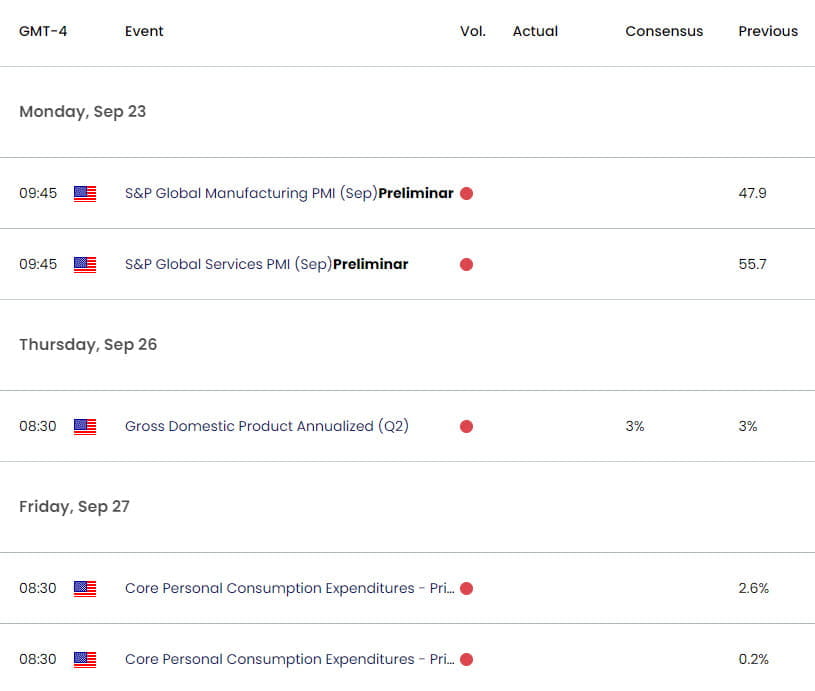
Task: Click 08:30 time in the 0.2% Core PCE row
Action: tap(37, 659)
